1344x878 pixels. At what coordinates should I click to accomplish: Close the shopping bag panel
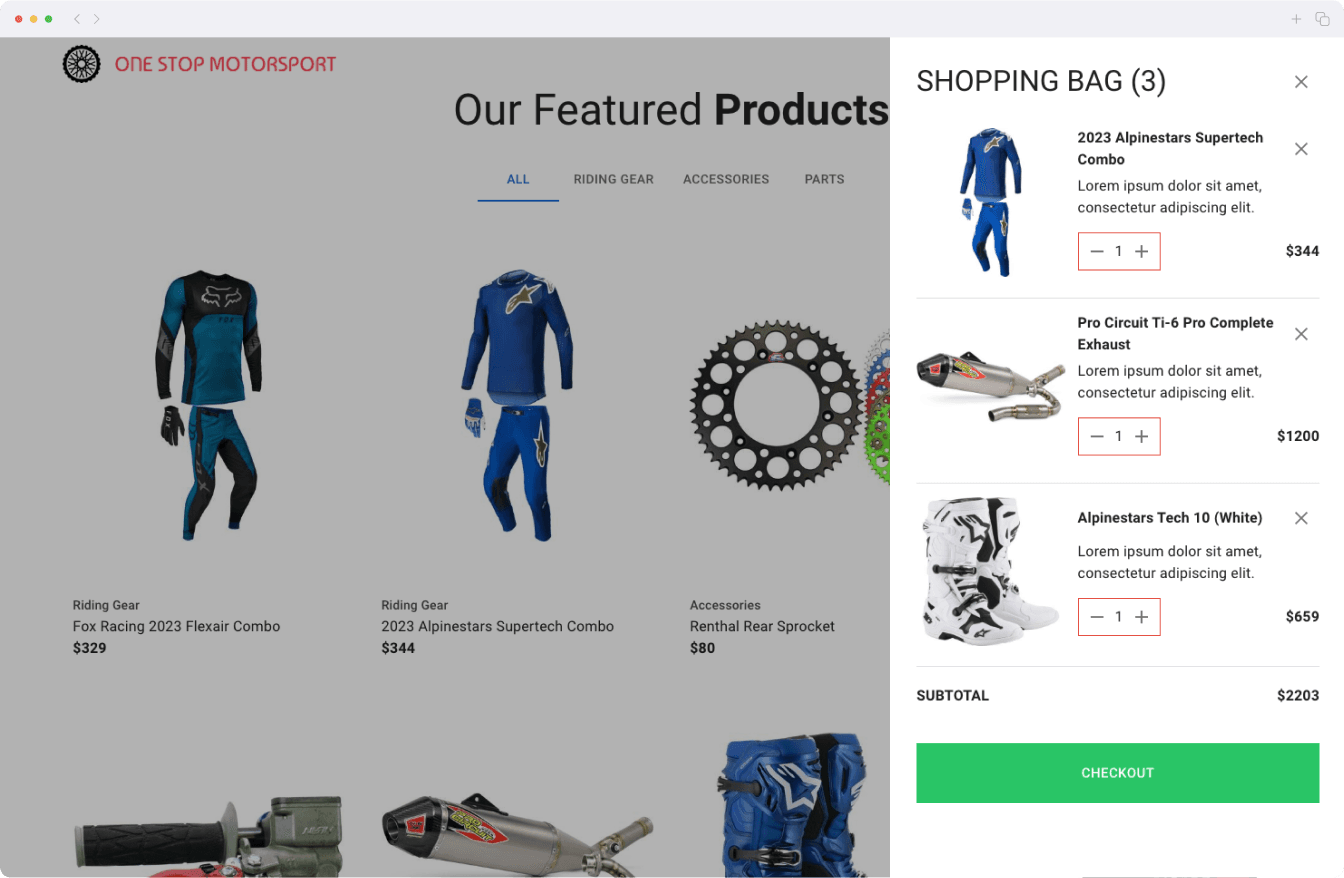[1301, 82]
